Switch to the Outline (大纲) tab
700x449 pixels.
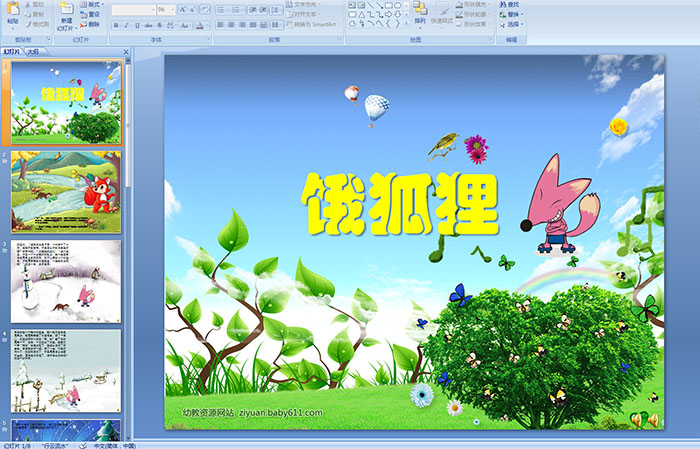(33, 50)
